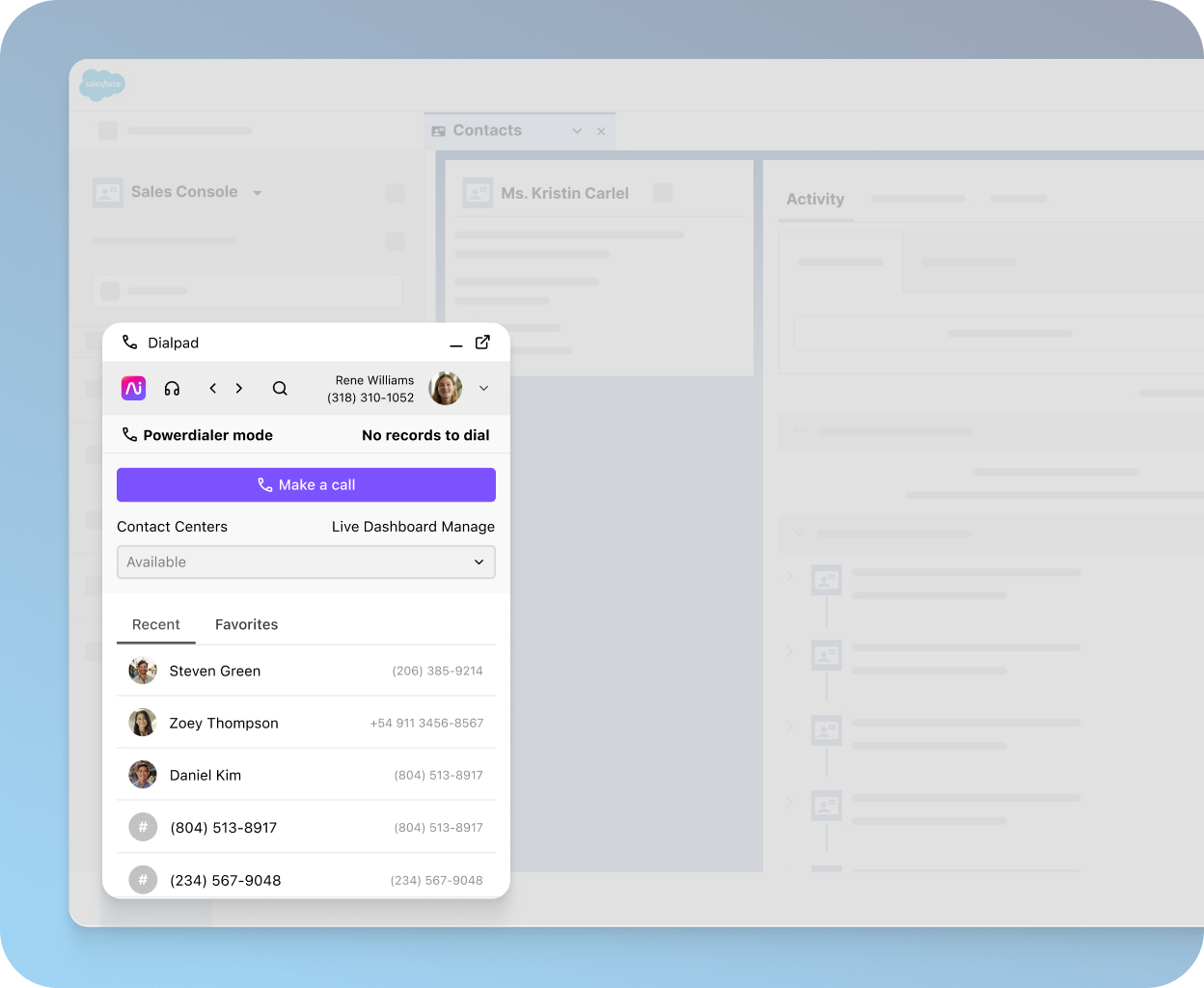Pop out Dialpad into its own window
Viewport: 1204px width, 988px height.
tap(482, 343)
